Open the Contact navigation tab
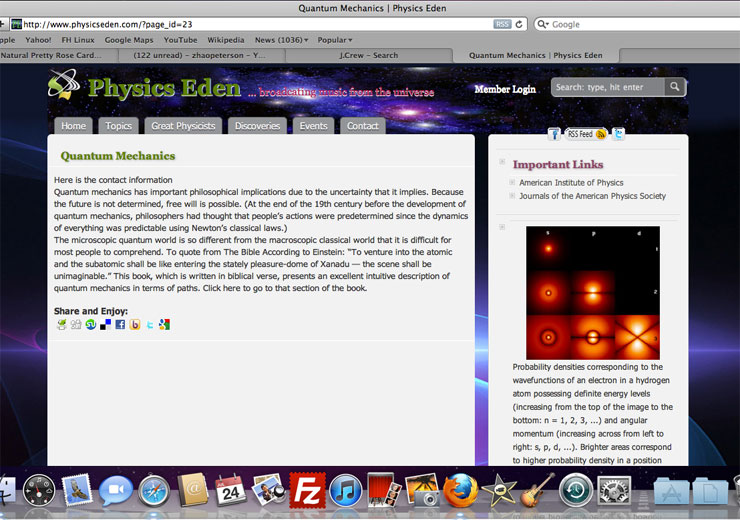 click(362, 126)
